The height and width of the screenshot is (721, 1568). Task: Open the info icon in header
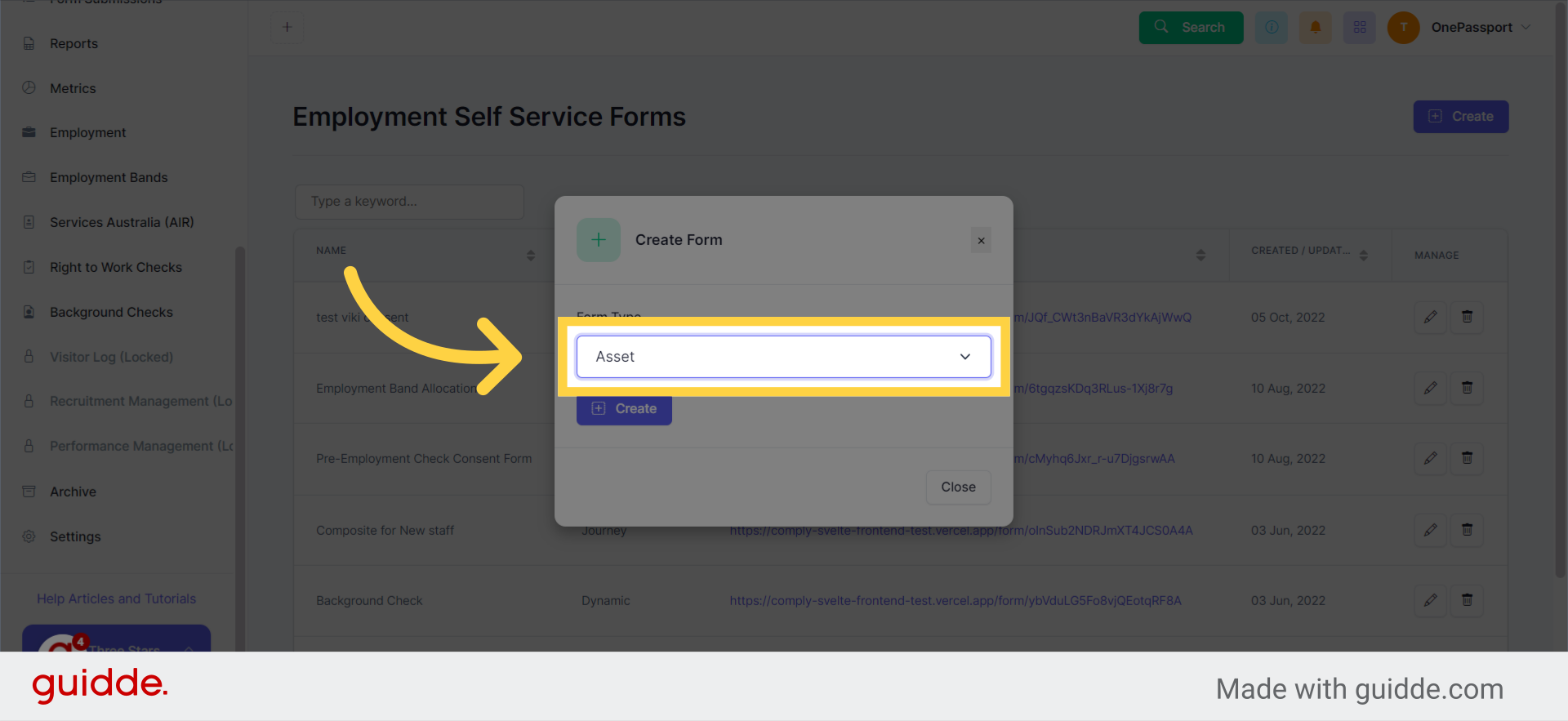click(x=1272, y=28)
